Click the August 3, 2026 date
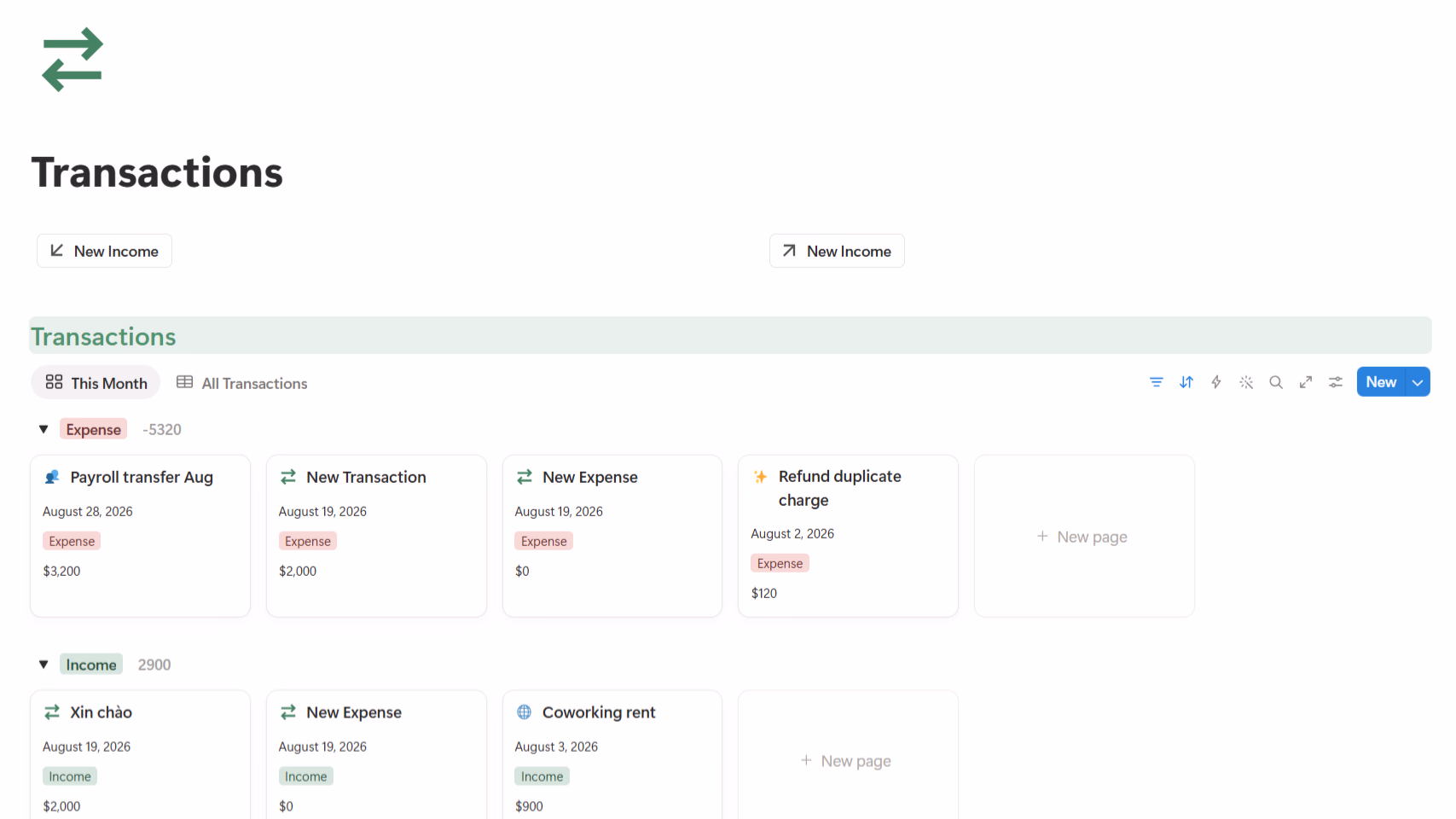The width and height of the screenshot is (1456, 819). coord(556,746)
